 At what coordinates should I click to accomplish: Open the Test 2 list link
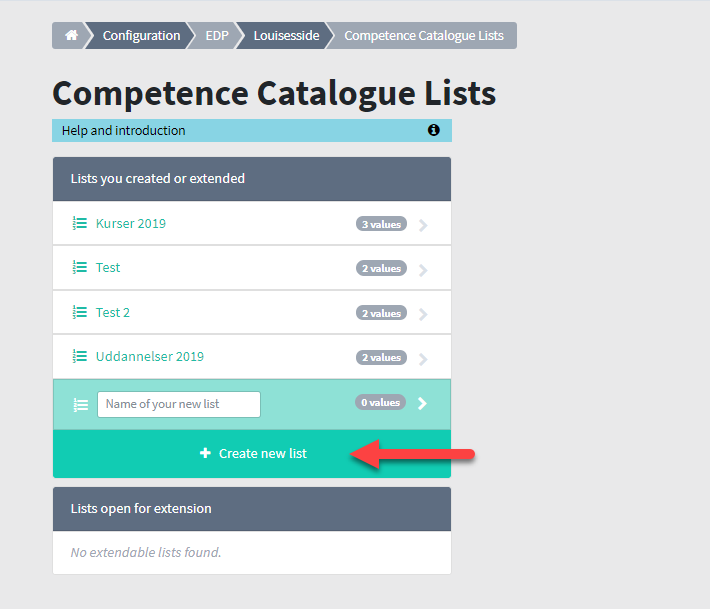coord(113,313)
